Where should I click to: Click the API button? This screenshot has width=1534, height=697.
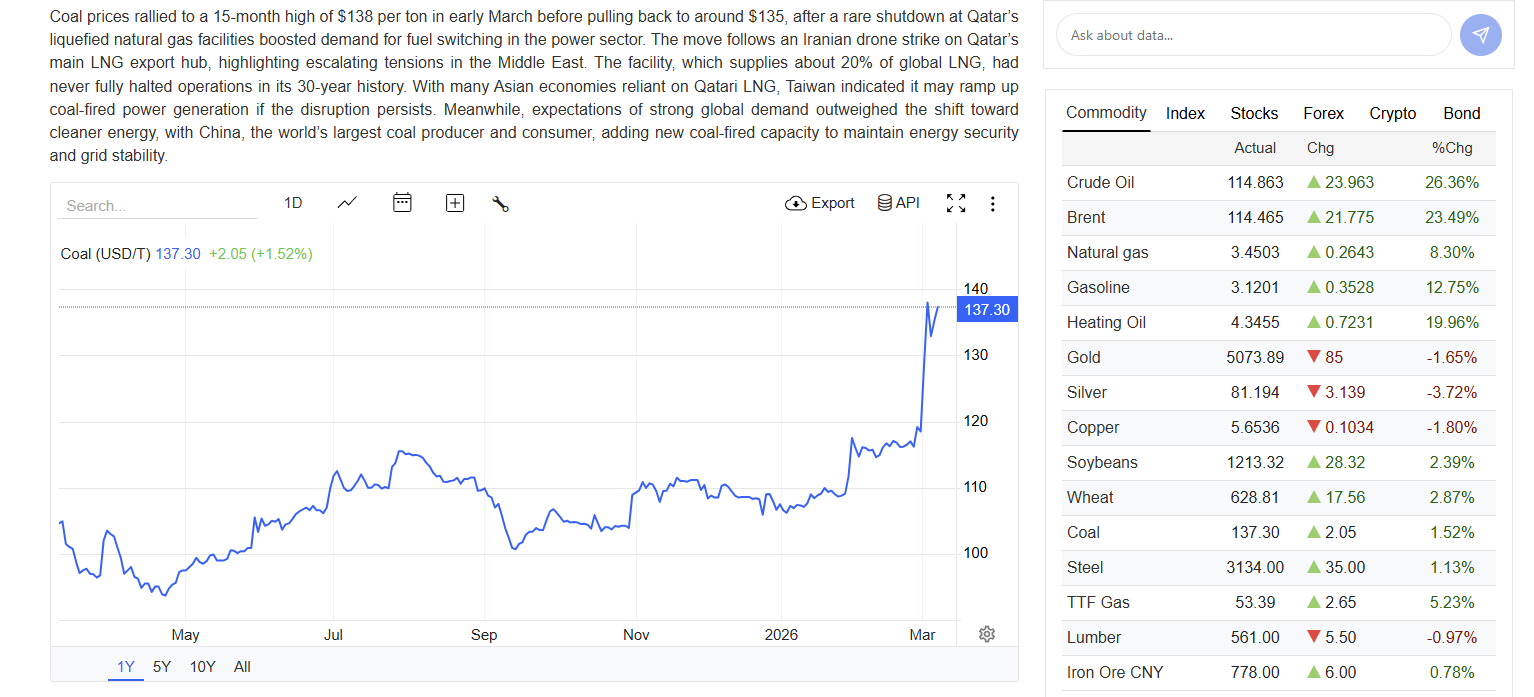898,203
